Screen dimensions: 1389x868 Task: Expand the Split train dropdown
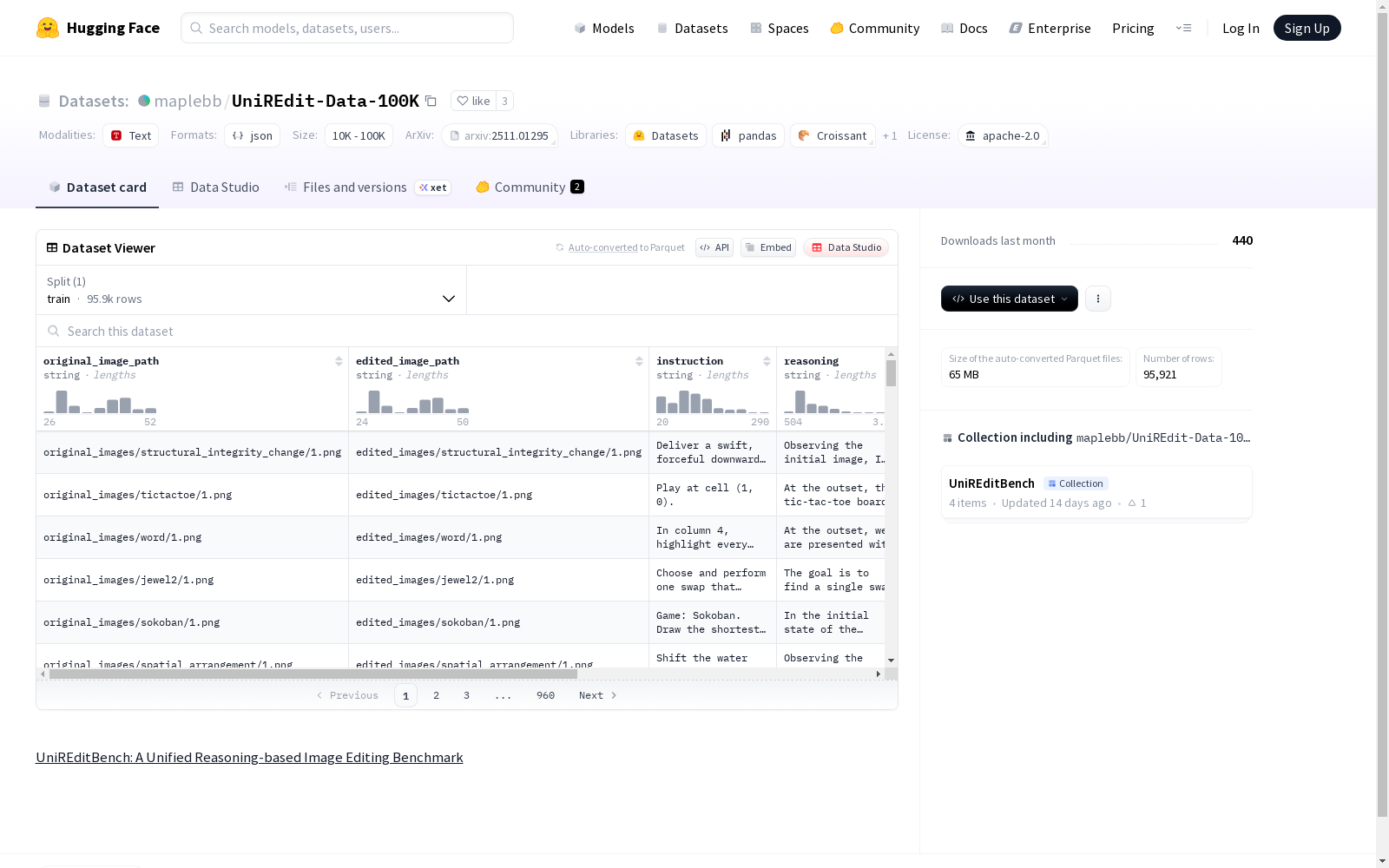pos(252,290)
